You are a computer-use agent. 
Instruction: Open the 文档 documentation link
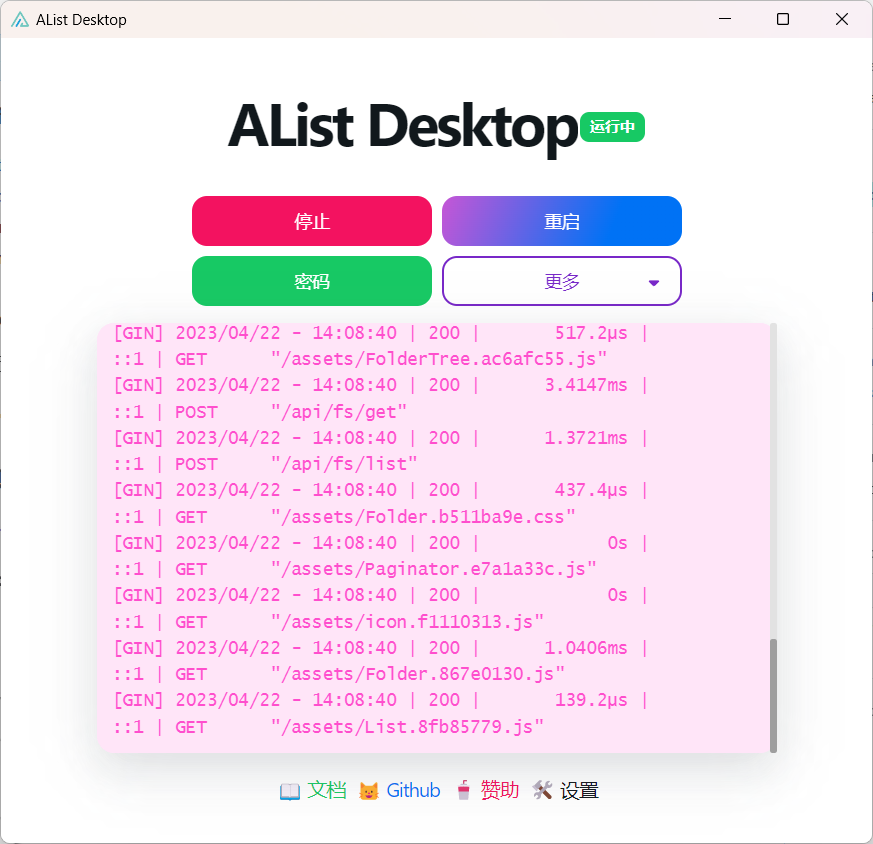point(327,790)
